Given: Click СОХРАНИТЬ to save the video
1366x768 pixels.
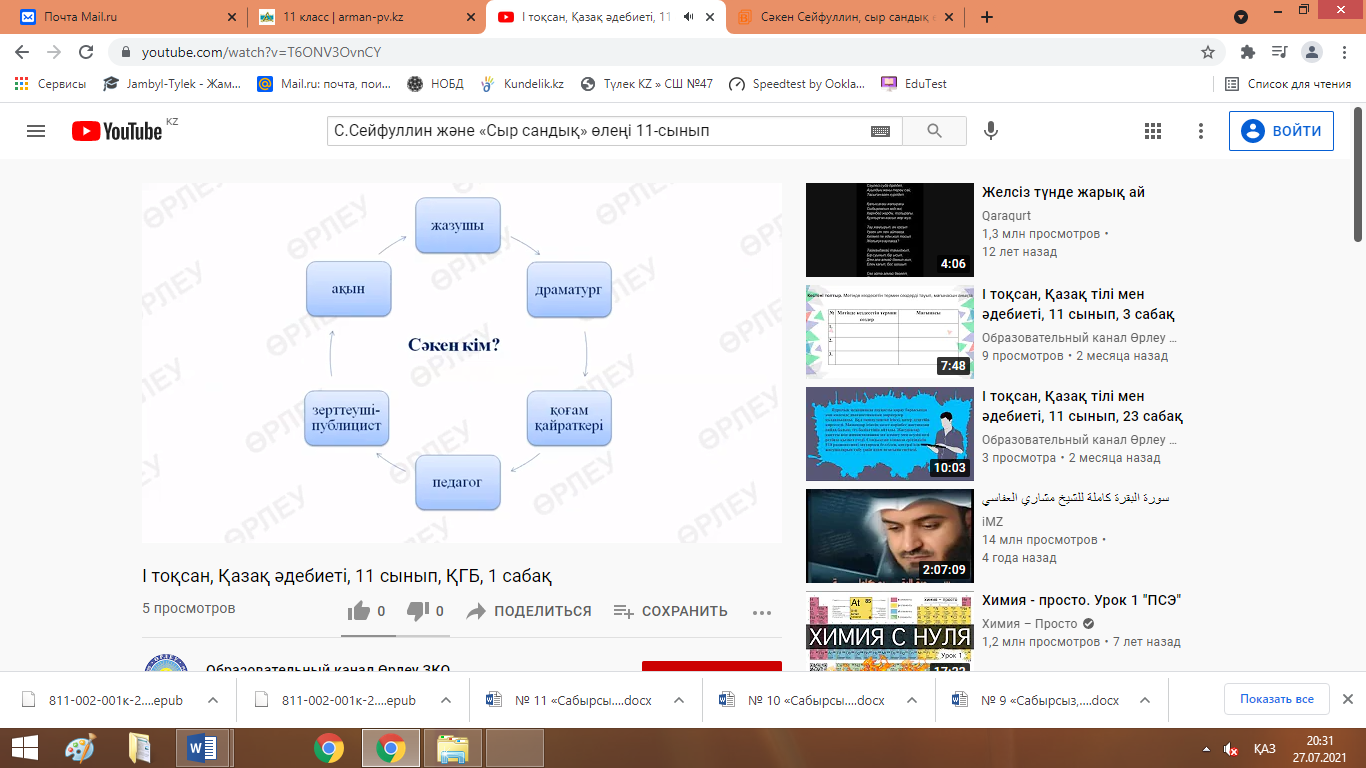Looking at the screenshot, I should coord(670,611).
